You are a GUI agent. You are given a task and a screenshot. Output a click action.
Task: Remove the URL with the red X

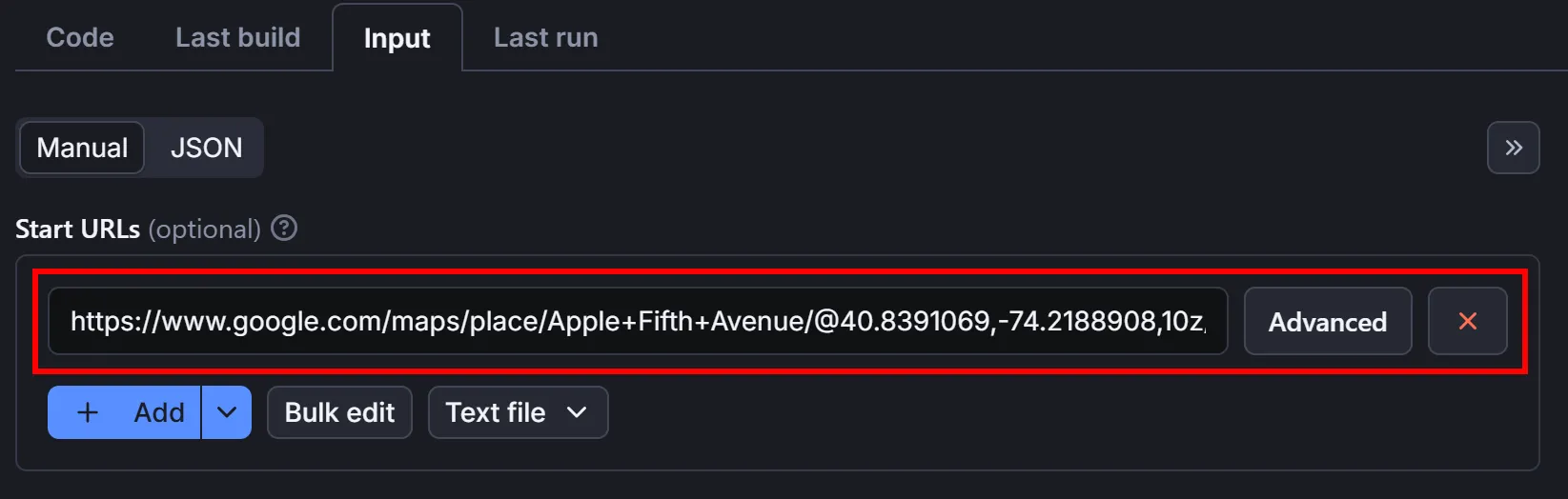click(1467, 321)
